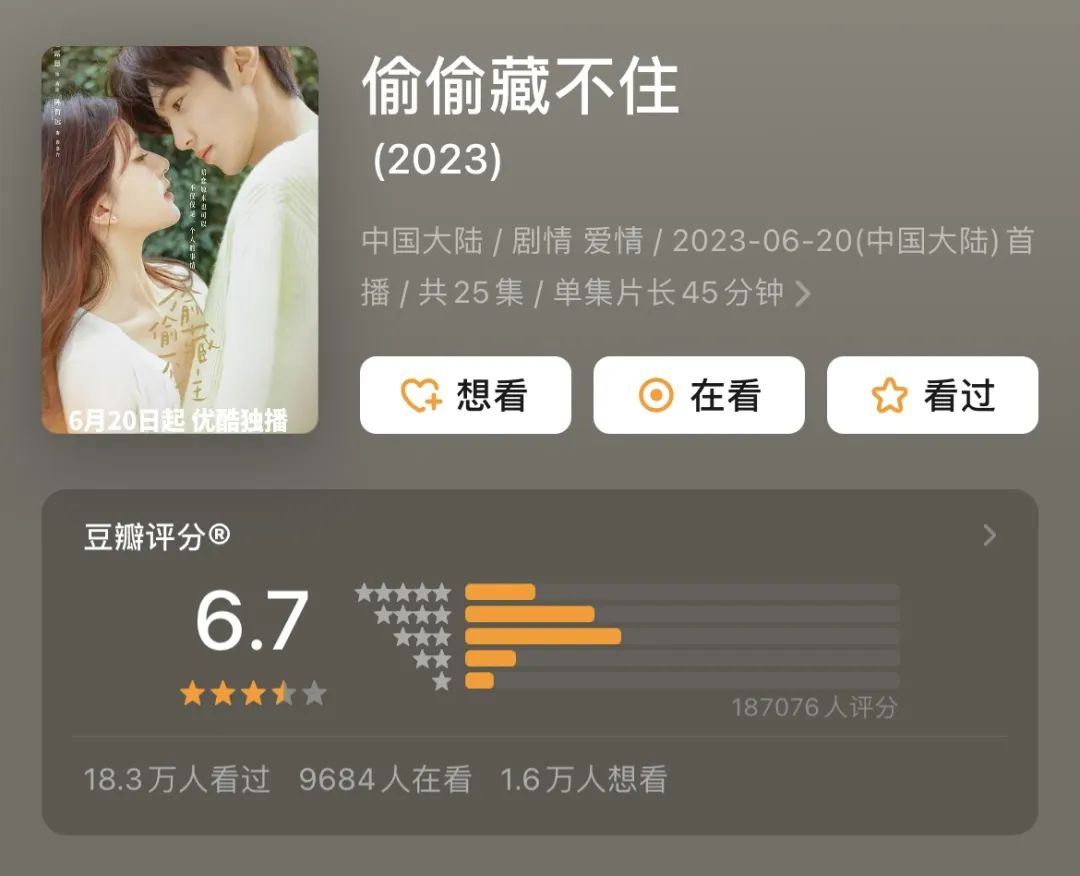Viewport: 1080px width, 876px height.
Task: Open the 9684人在看 list
Action: (385, 780)
